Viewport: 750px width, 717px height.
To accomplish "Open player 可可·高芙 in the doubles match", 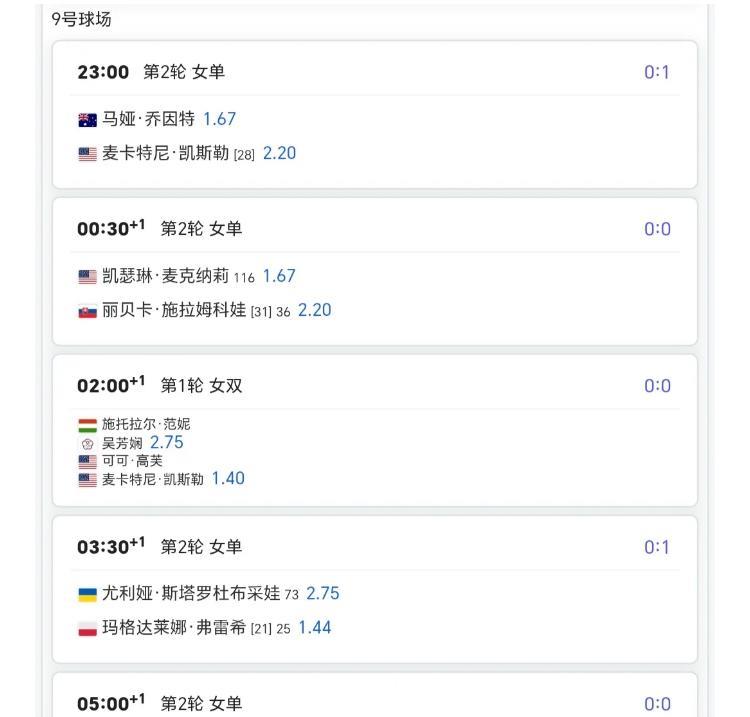I will (132, 461).
